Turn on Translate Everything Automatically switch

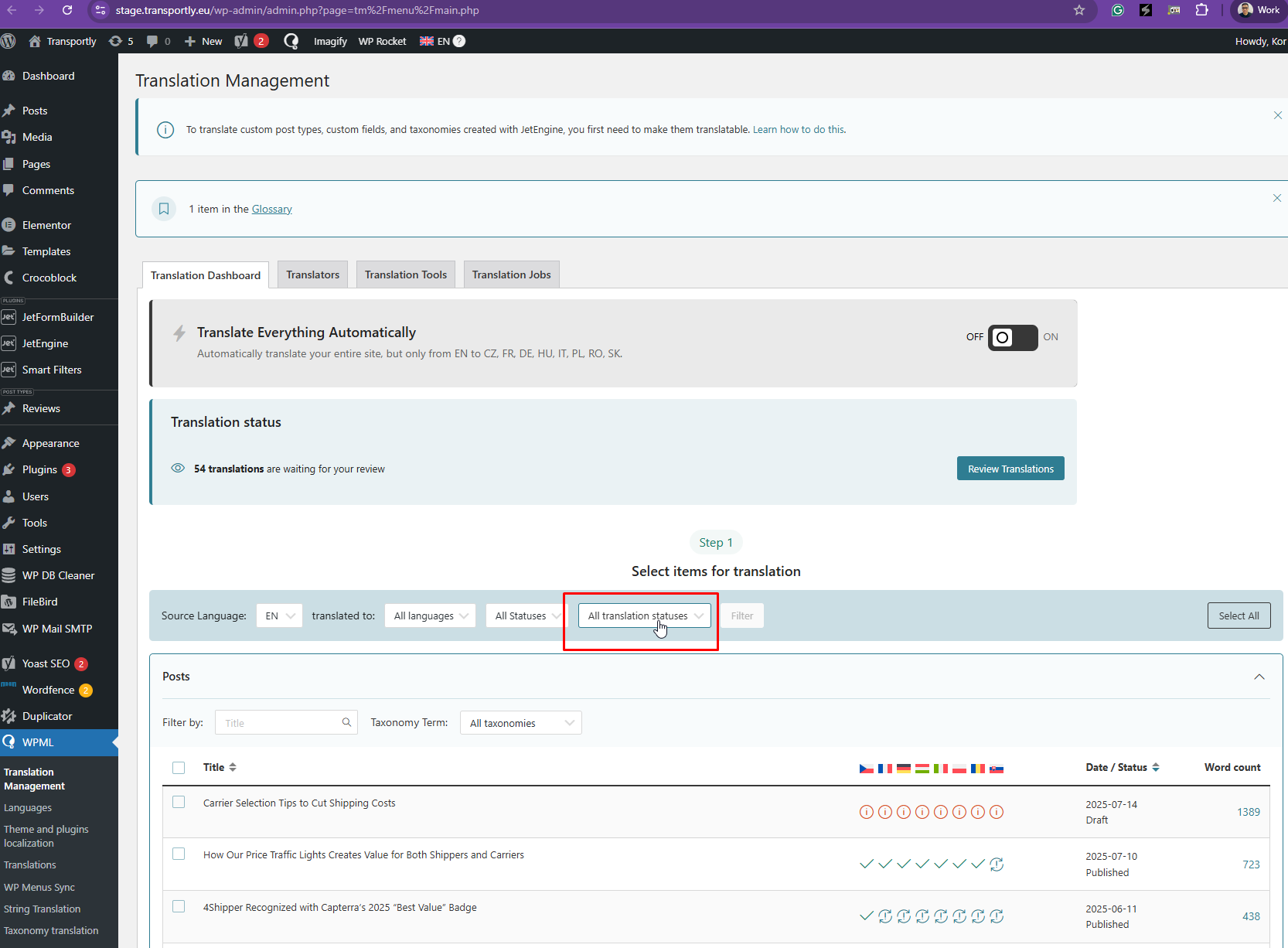(1012, 337)
